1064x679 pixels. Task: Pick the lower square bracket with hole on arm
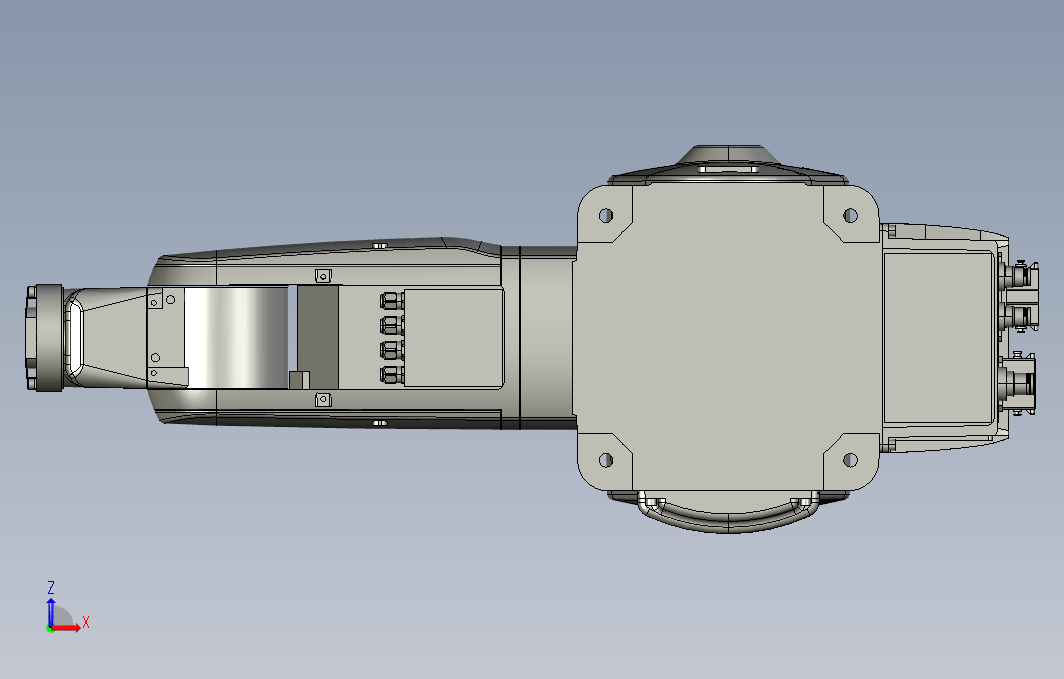tap(324, 400)
